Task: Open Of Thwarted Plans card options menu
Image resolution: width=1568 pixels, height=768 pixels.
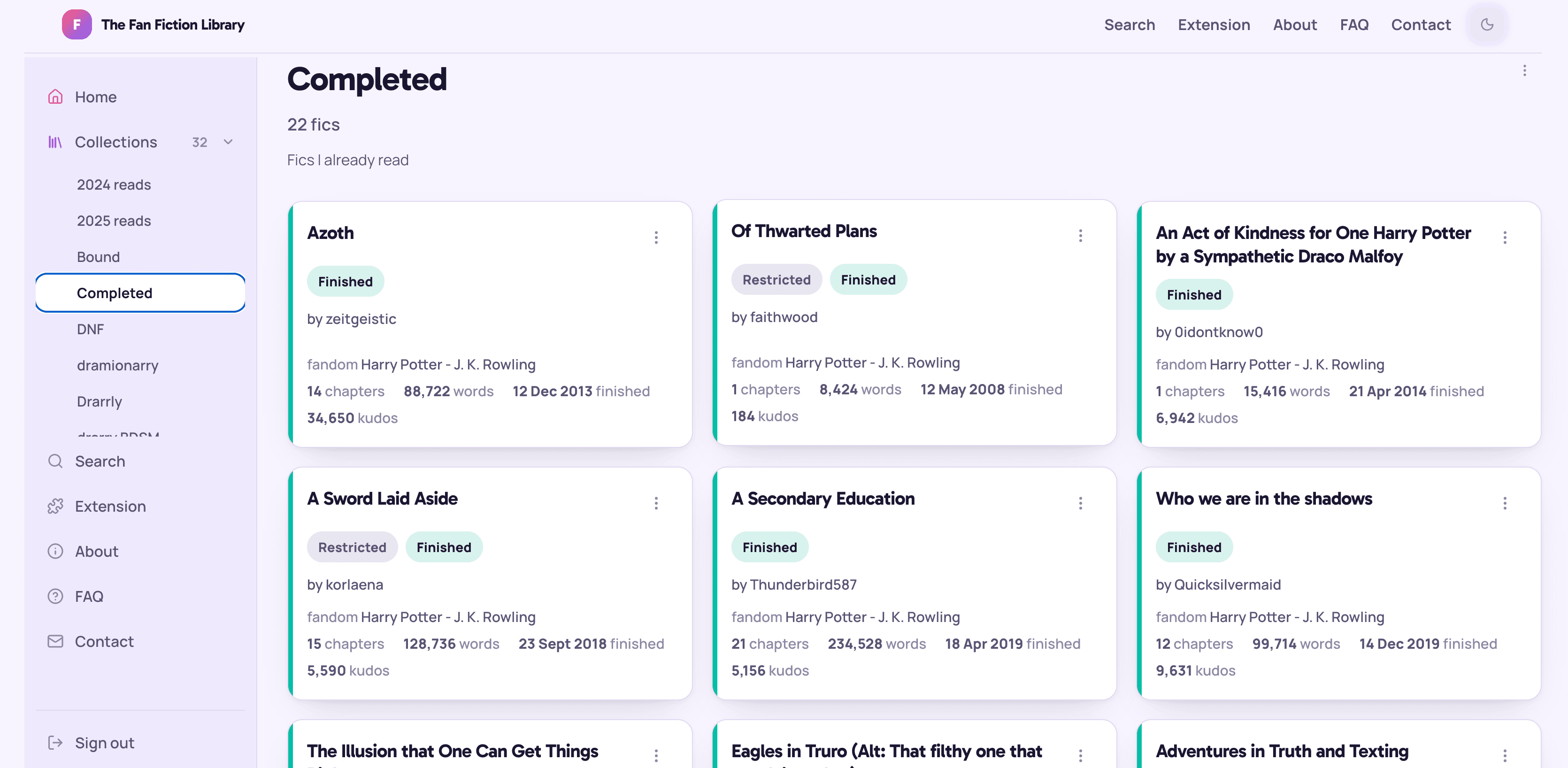Action: point(1080,236)
